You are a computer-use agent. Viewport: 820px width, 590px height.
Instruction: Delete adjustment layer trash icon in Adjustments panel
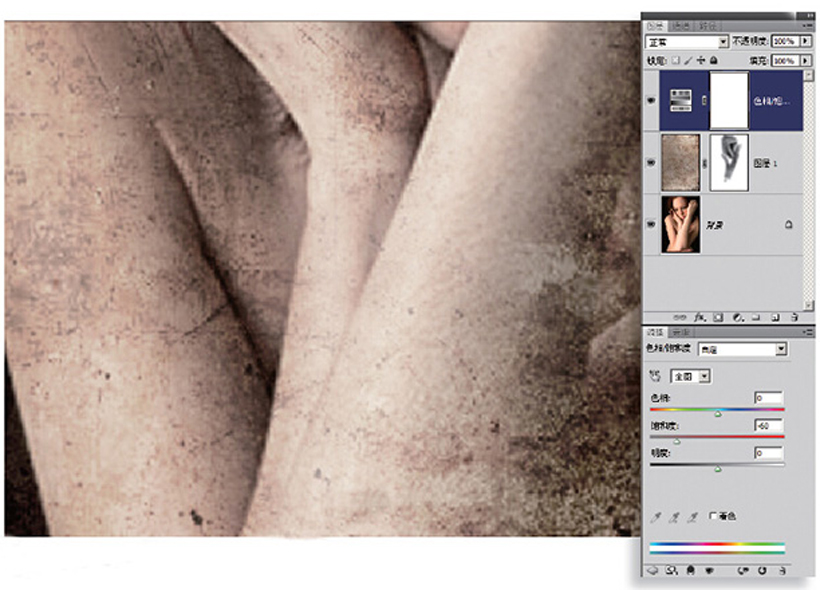pyautogui.click(x=782, y=571)
